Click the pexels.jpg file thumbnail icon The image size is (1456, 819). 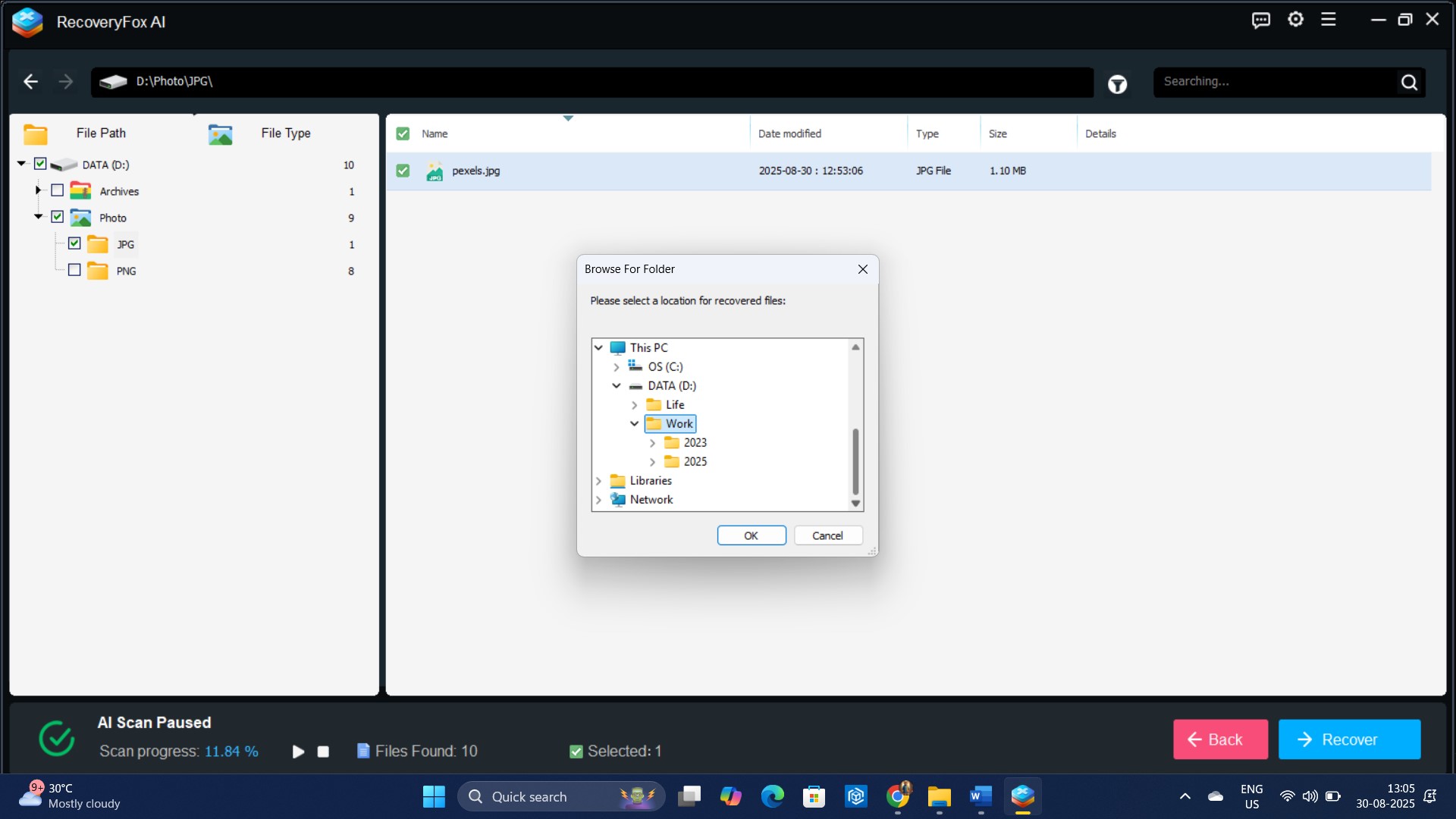pos(435,171)
